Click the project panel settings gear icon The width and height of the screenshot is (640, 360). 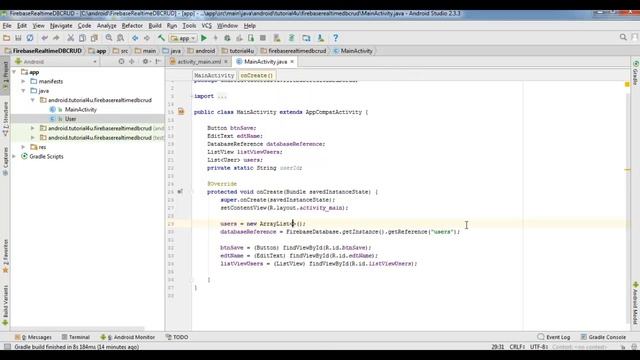click(x=145, y=62)
